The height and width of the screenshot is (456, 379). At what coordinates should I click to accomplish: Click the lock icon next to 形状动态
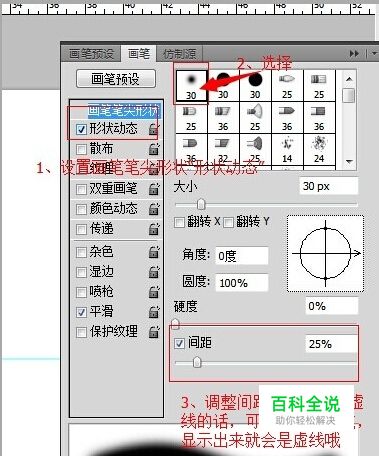(154, 129)
